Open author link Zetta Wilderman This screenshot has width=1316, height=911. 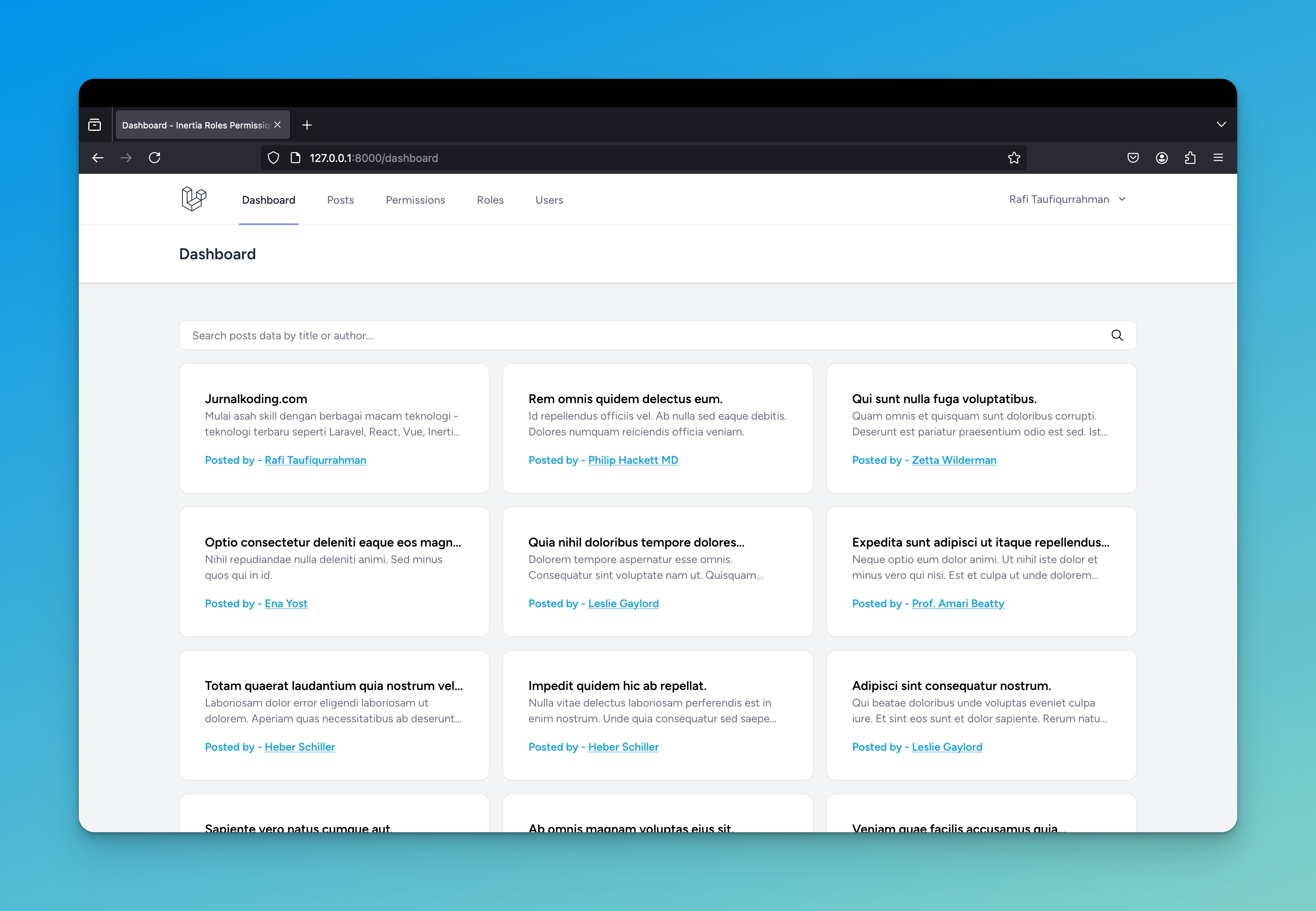(954, 460)
